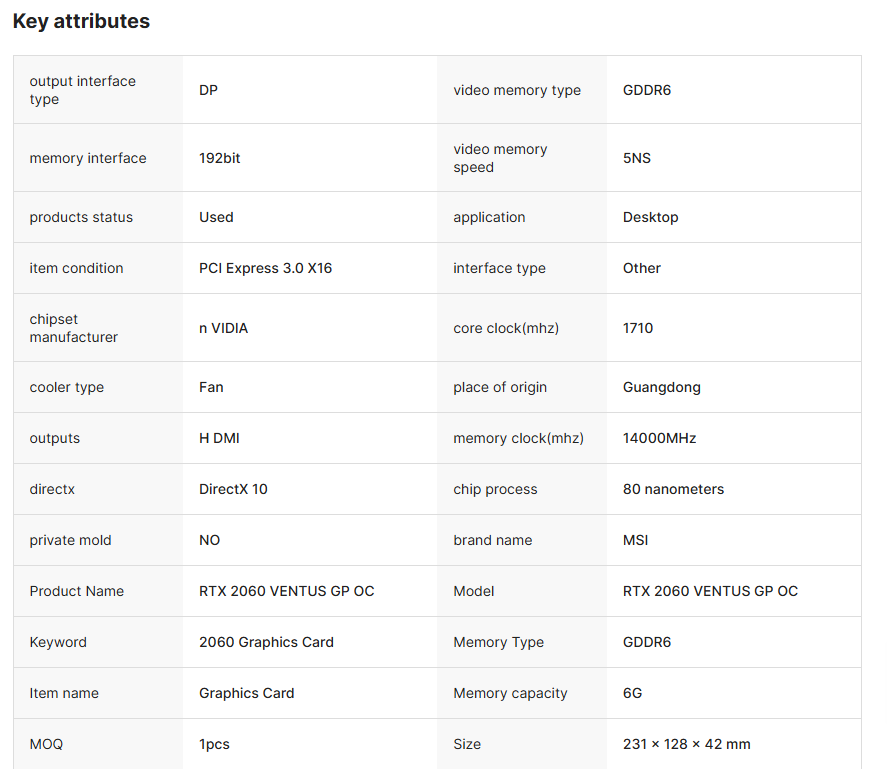
Task: Click the 'MOQ' label
Action: [46, 744]
